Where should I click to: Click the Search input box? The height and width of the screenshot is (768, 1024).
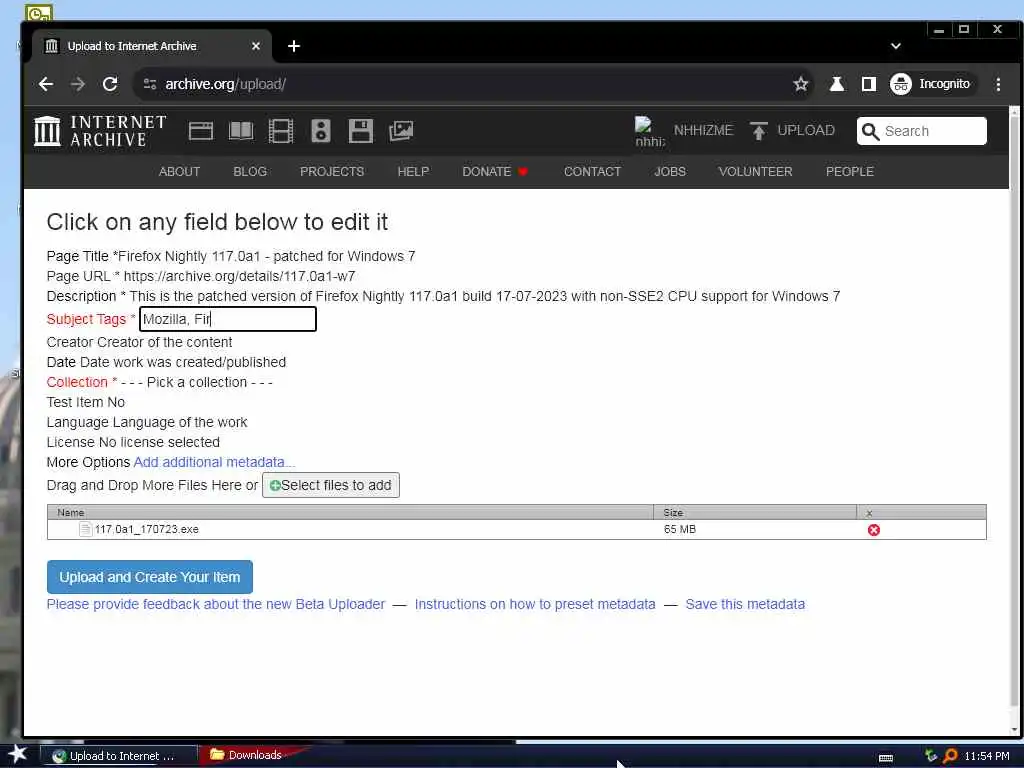(x=921, y=131)
